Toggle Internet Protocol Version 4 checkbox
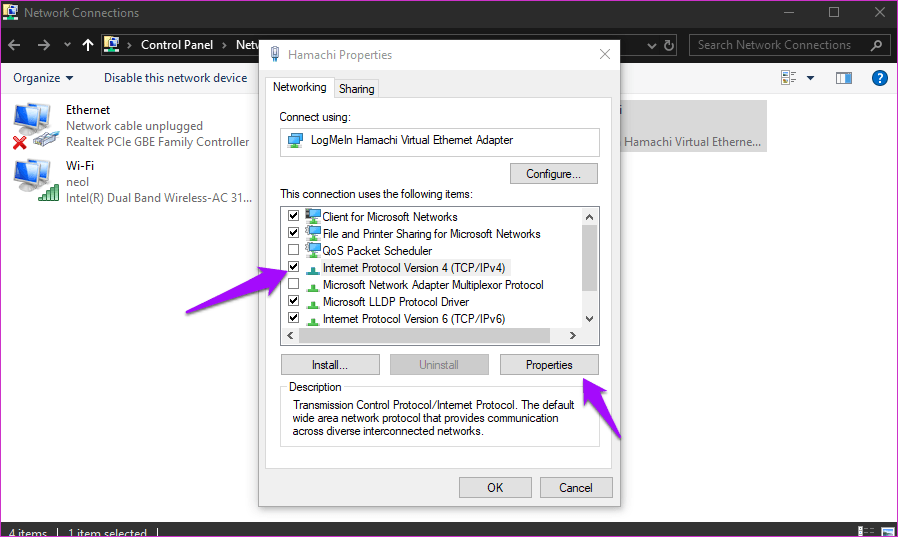The height and width of the screenshot is (537, 898). coord(293,267)
